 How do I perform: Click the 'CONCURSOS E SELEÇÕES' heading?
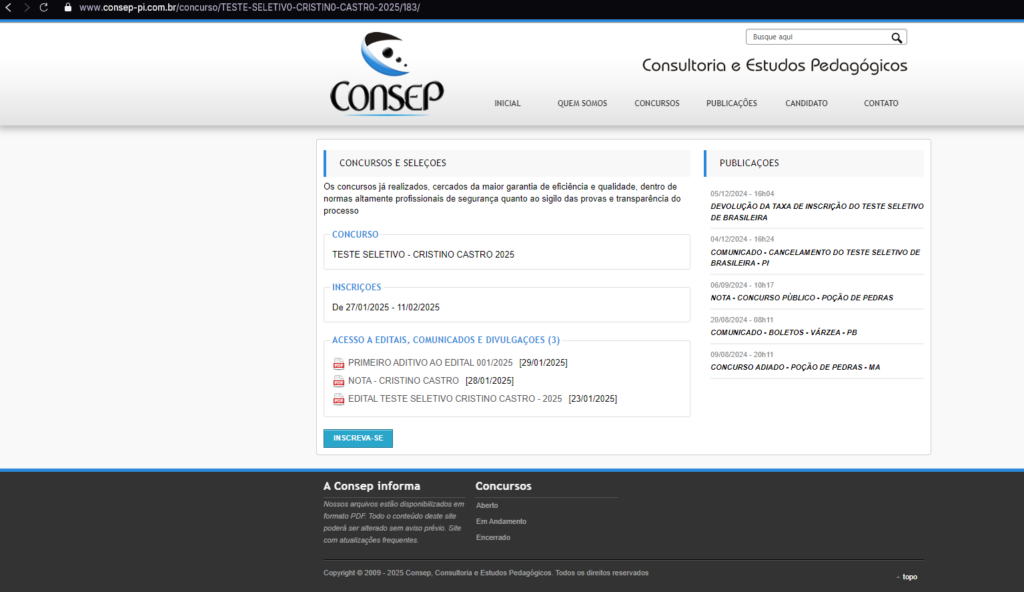[x=392, y=163]
